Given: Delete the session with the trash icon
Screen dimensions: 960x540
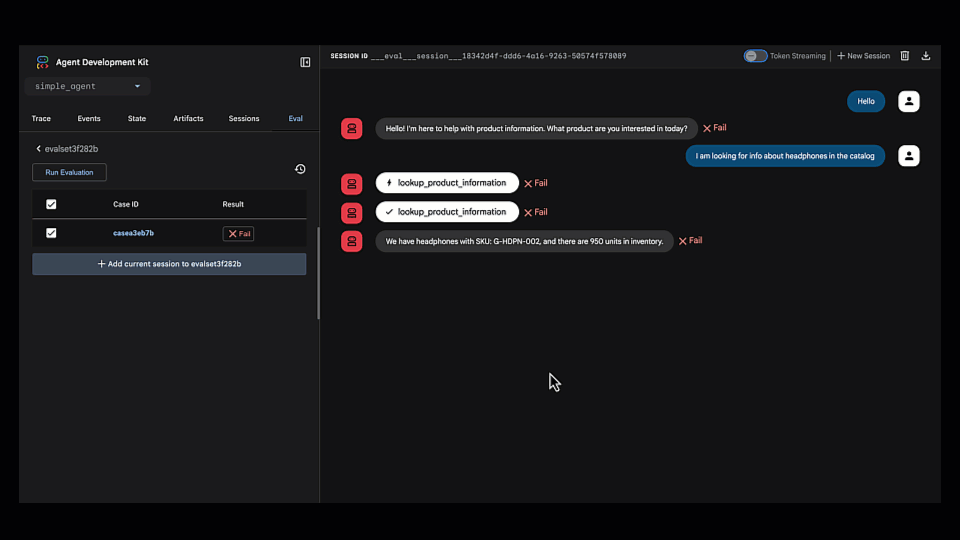Looking at the screenshot, I should (x=904, y=56).
